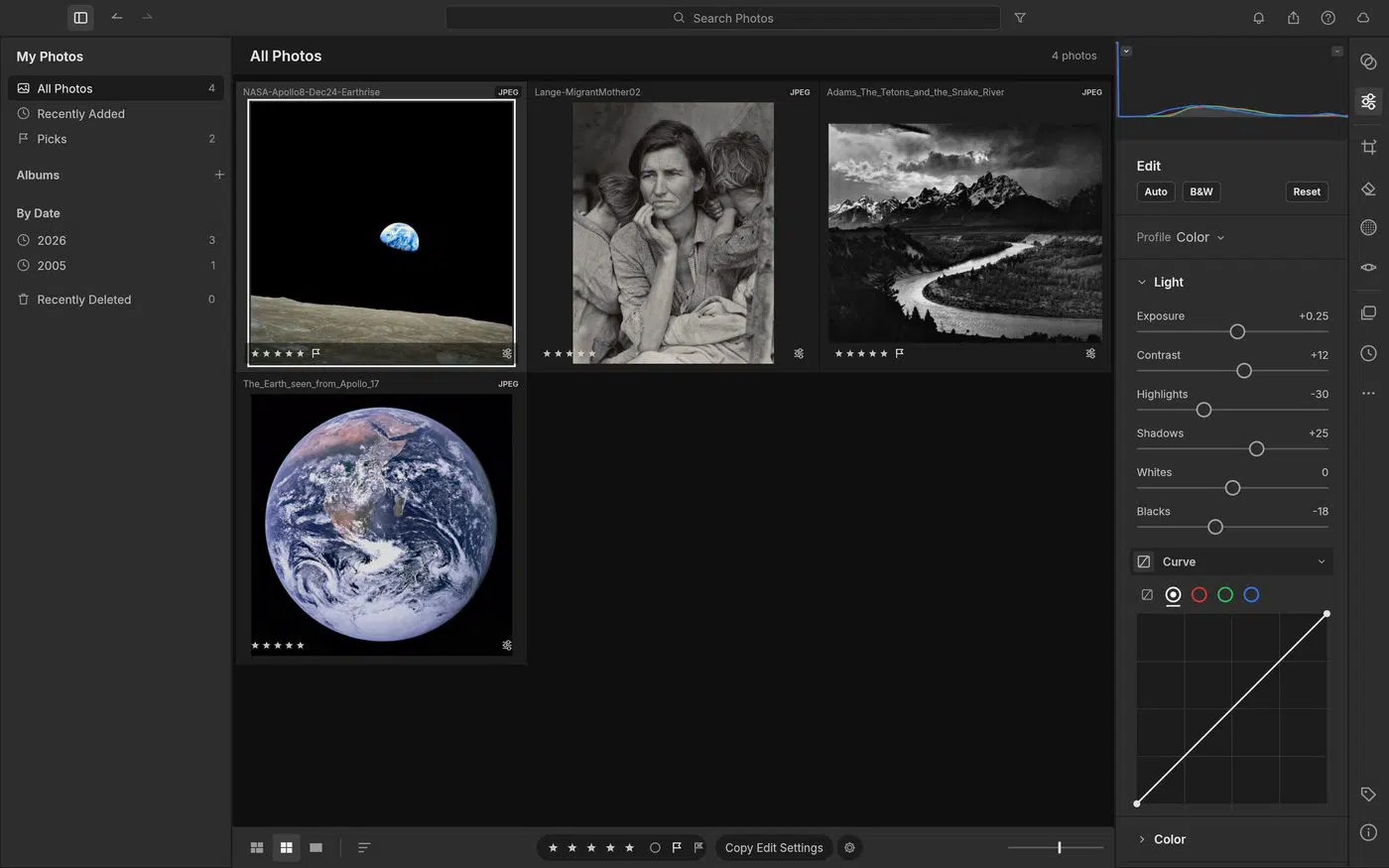Click the Shadows slider handle

tap(1256, 449)
